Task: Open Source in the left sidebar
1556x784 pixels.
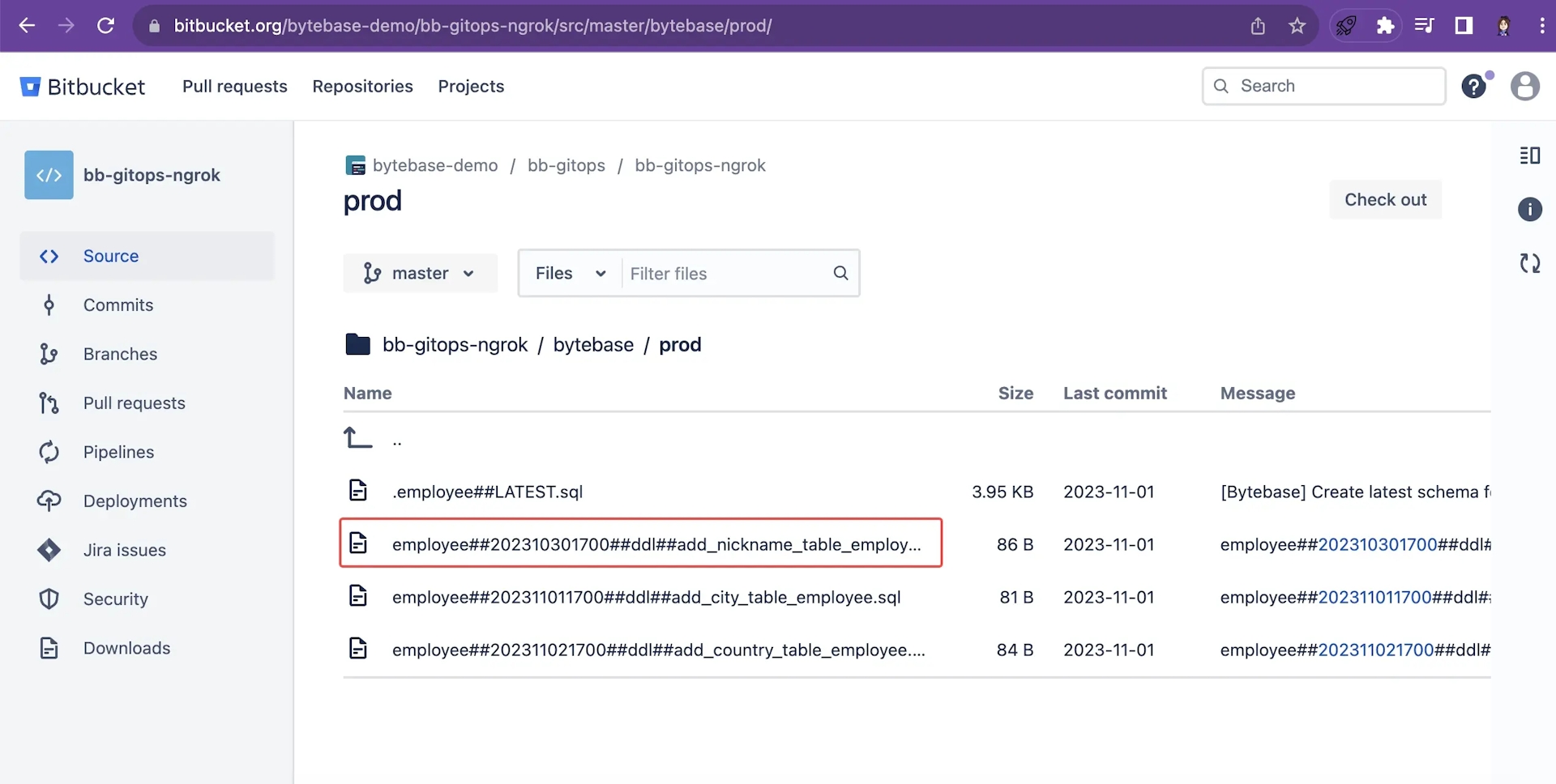Action: coord(147,256)
